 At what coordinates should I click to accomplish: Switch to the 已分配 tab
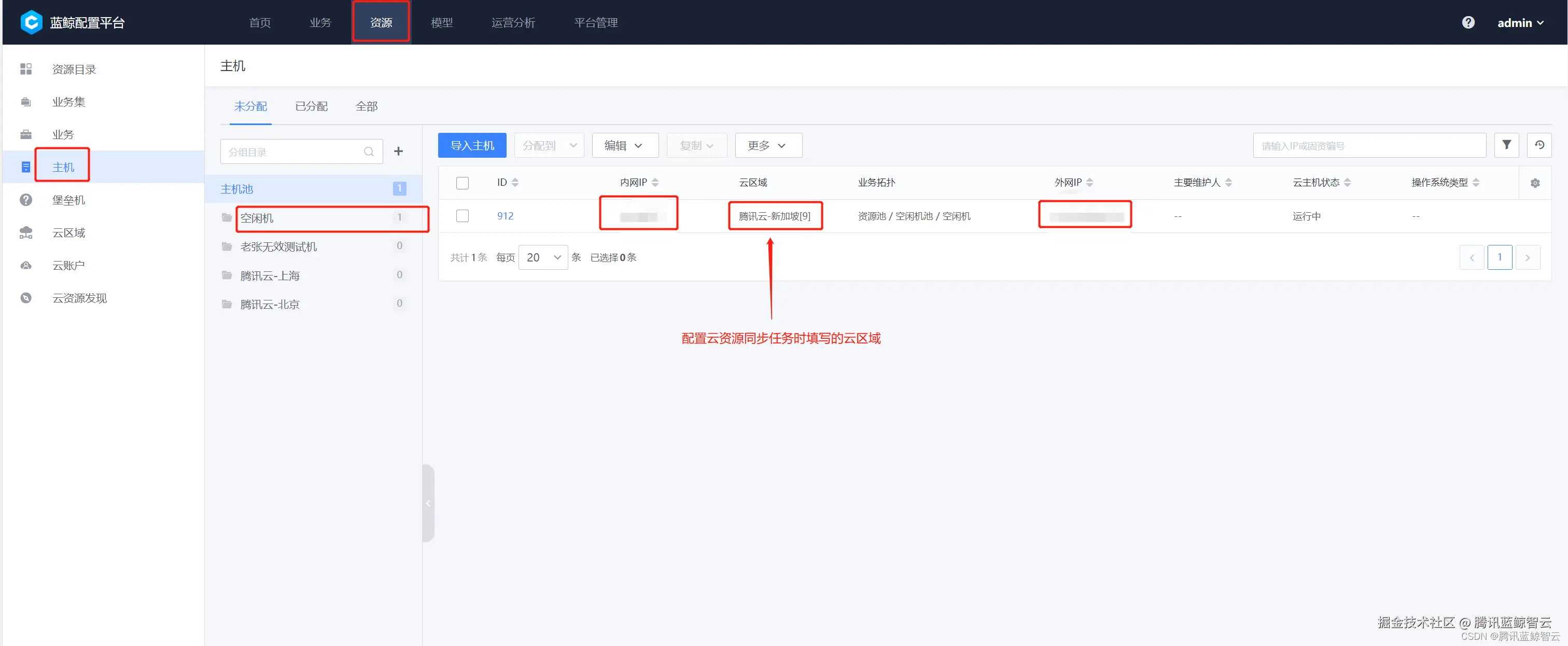coord(311,106)
